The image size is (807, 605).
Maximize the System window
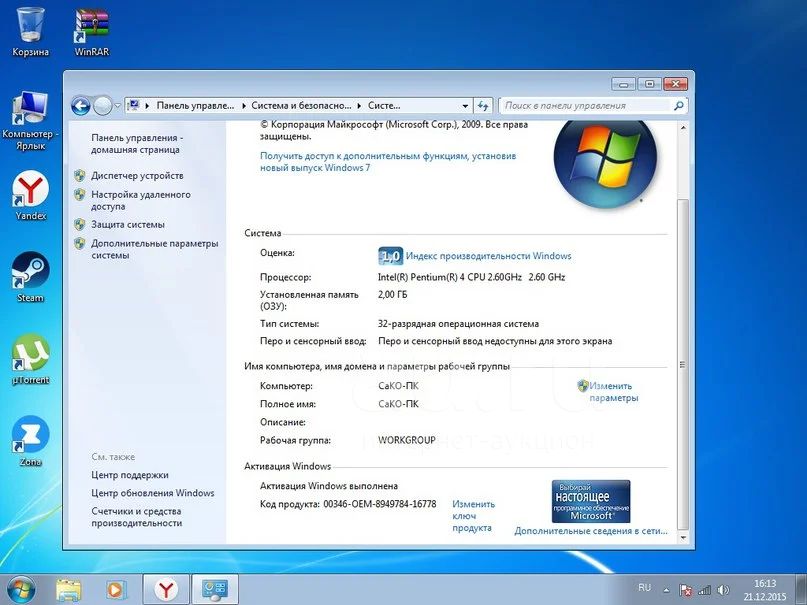click(x=650, y=84)
